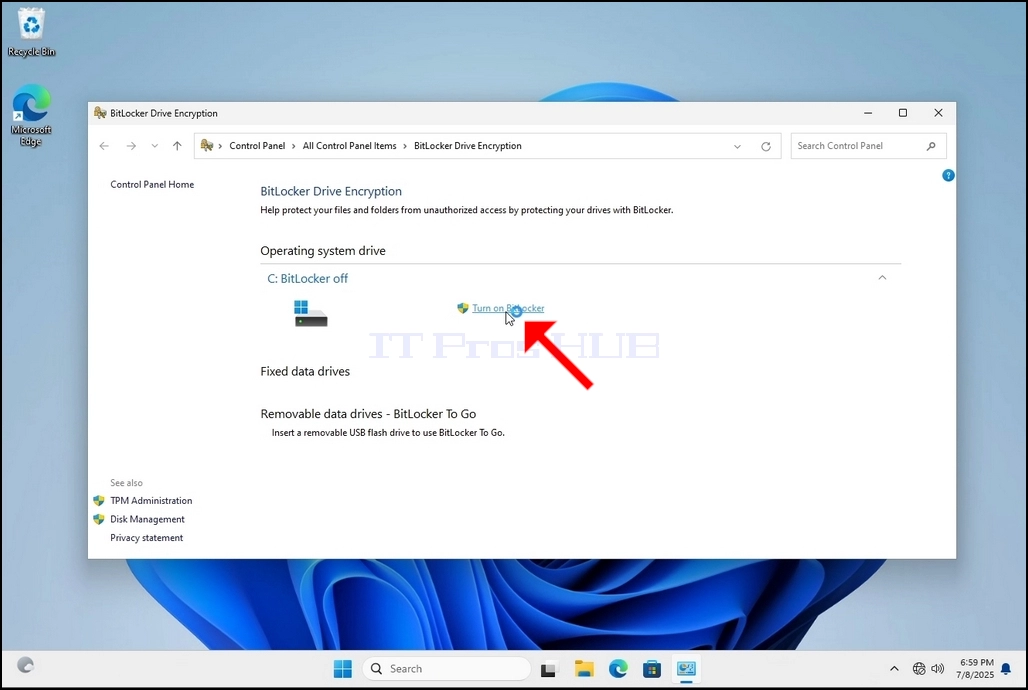Image resolution: width=1028 pixels, height=690 pixels.
Task: Click the BitLocker window title bar icon
Action: 100,113
